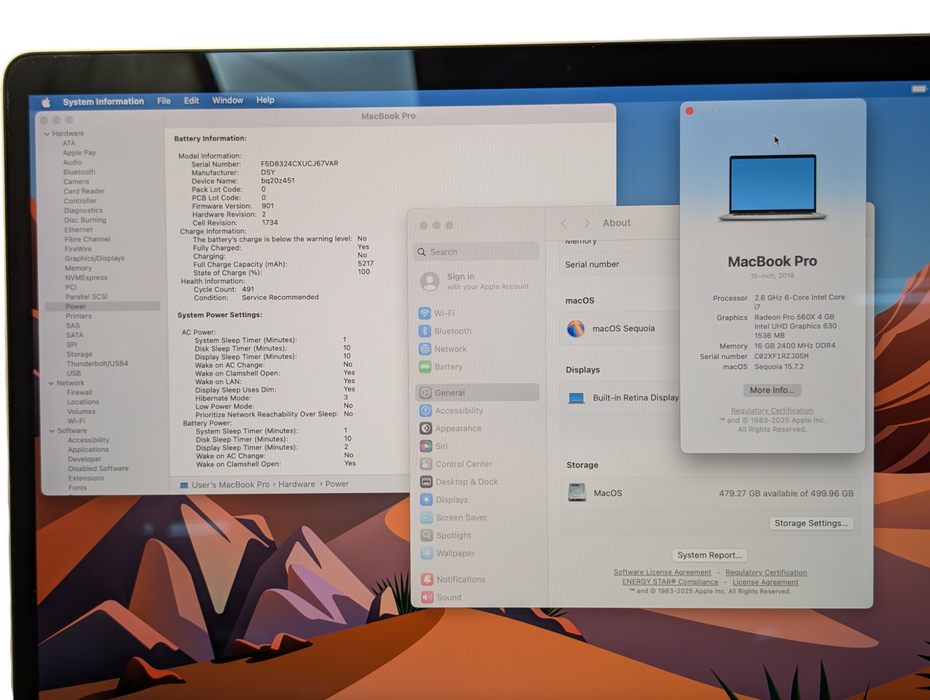The image size is (930, 700).
Task: Open Wi-Fi settings icon in sidebar
Action: (425, 313)
